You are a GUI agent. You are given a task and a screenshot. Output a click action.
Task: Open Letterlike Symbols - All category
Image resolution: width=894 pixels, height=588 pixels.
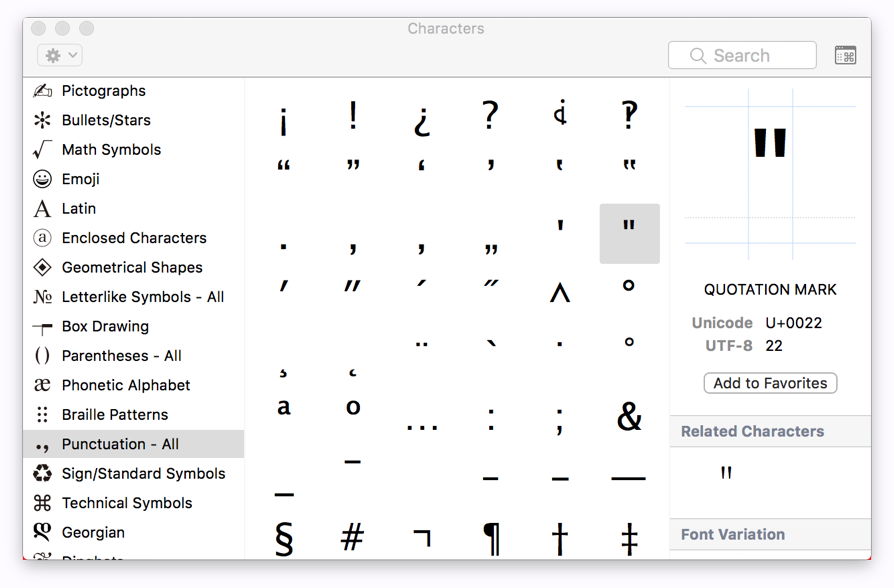[142, 297]
